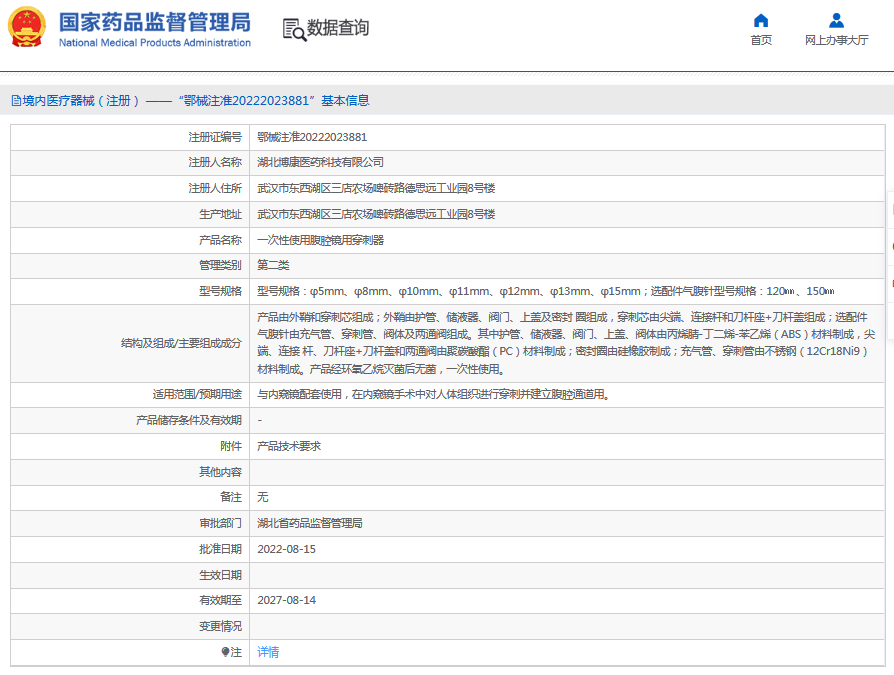Click National Medical Products Administration text
The height and width of the screenshot is (675, 894).
tap(155, 43)
